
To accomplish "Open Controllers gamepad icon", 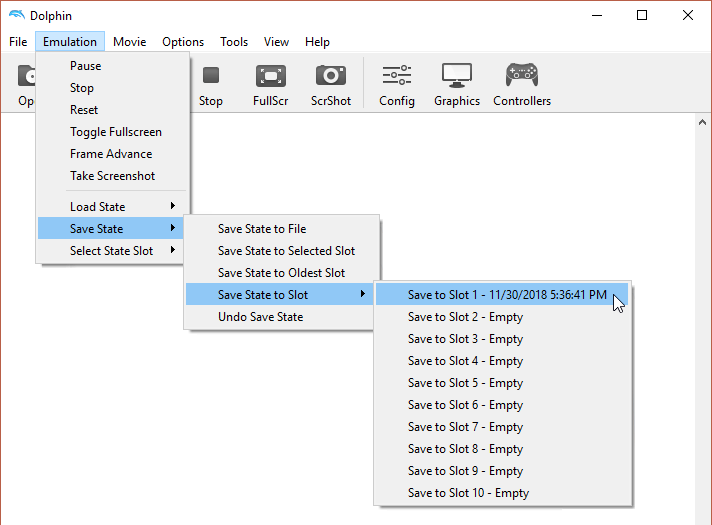I will (x=522, y=75).
